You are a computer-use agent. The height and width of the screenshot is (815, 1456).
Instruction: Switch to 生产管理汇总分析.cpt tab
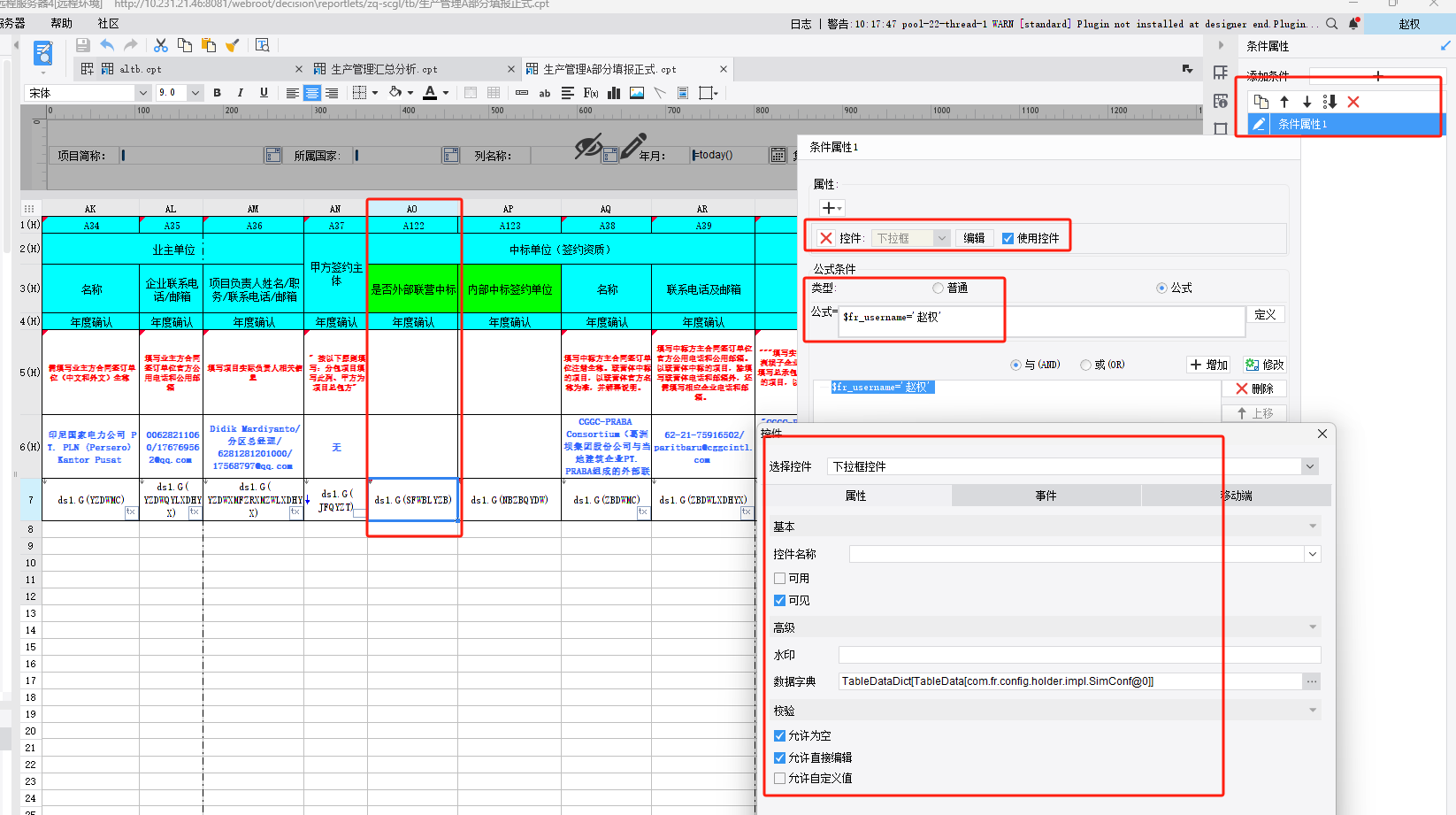415,69
